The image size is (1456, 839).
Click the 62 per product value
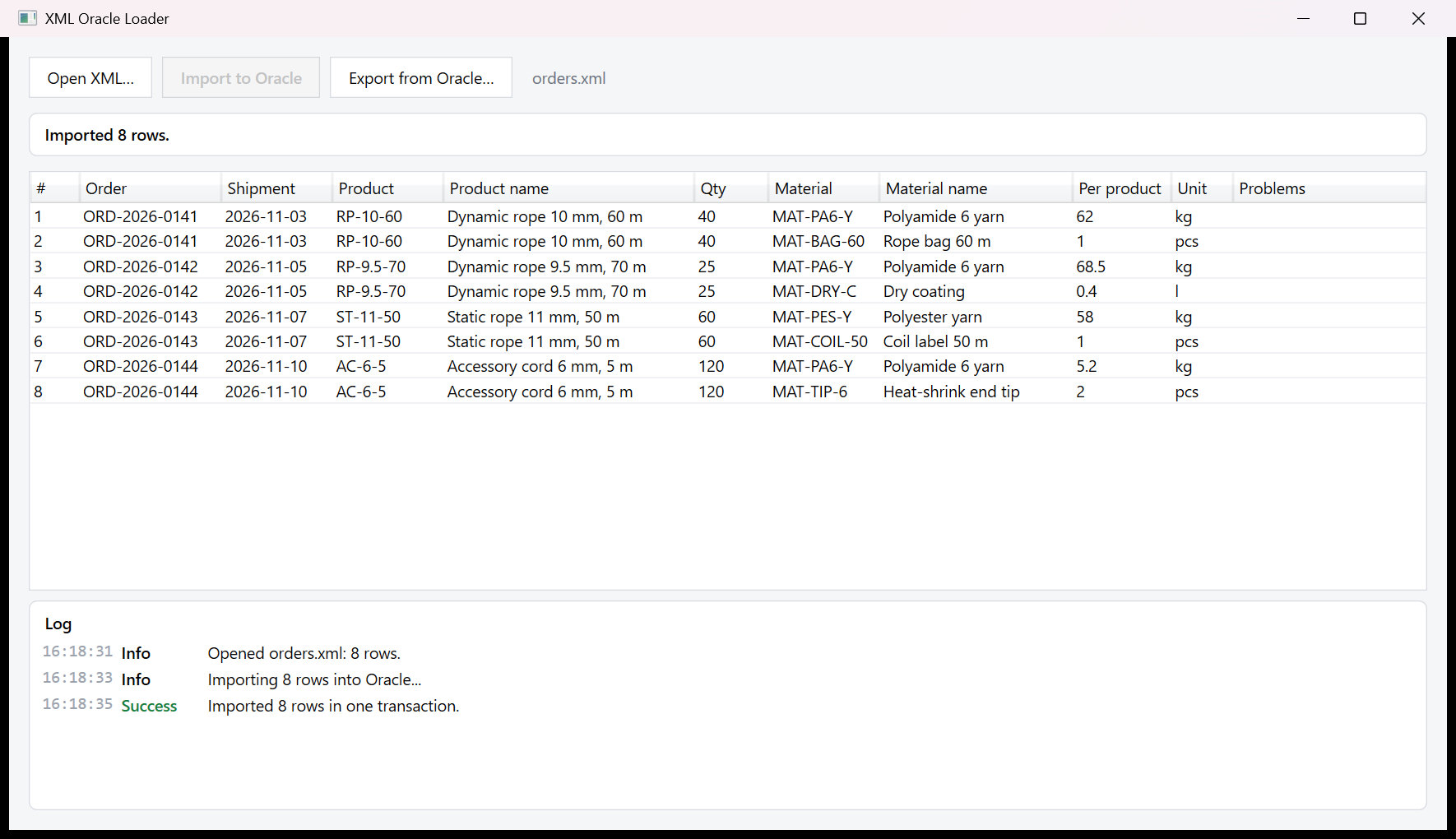[1085, 216]
